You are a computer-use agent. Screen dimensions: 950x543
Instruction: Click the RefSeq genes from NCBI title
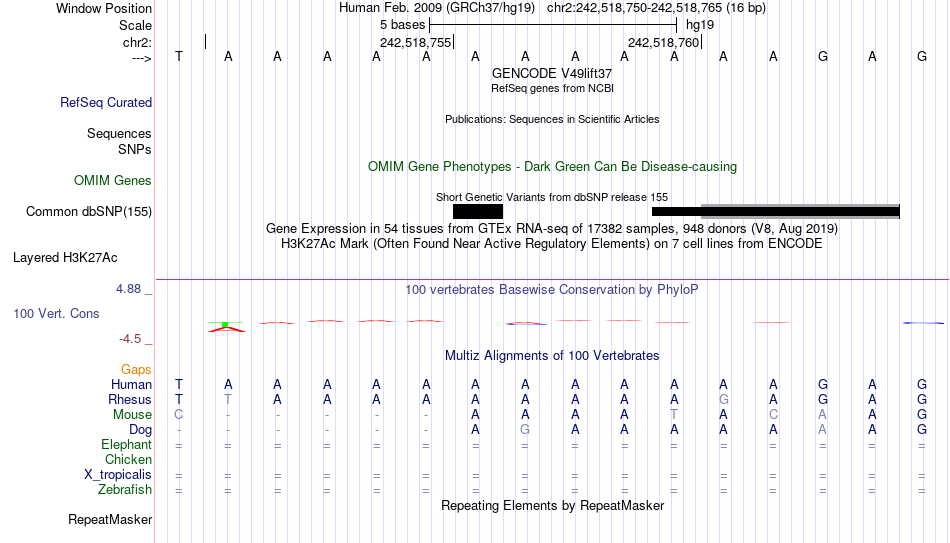pos(552,88)
